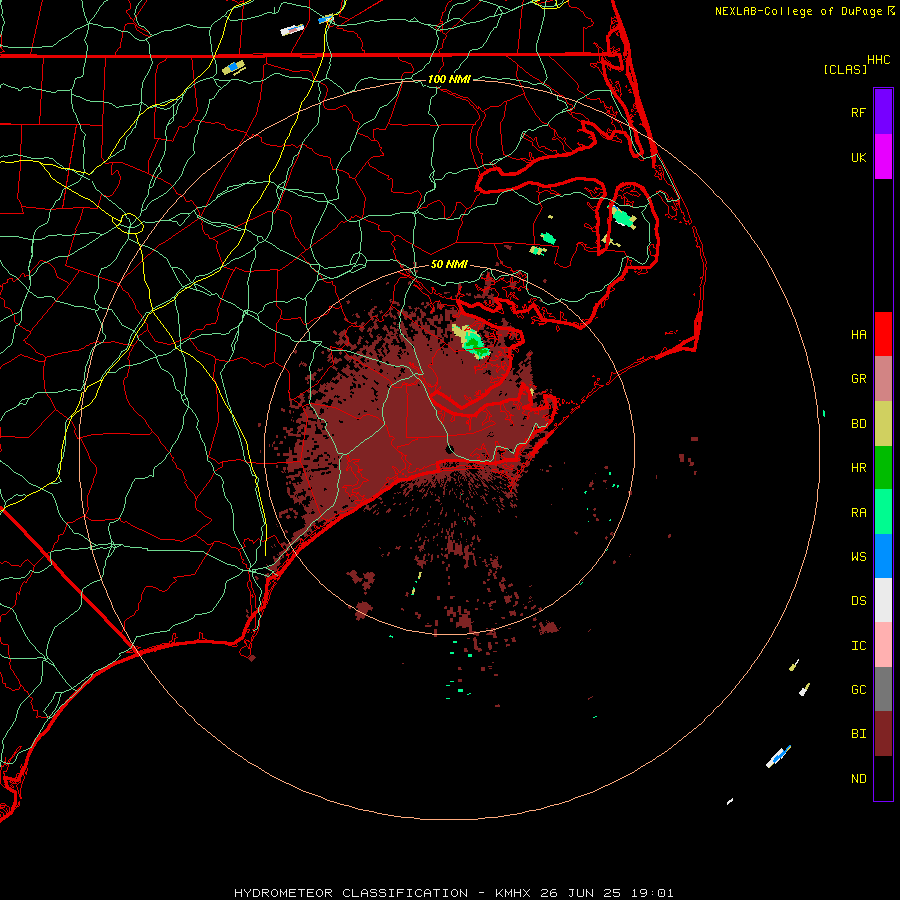Click the DS white legend swatch
The width and height of the screenshot is (900, 900).
pos(883,600)
